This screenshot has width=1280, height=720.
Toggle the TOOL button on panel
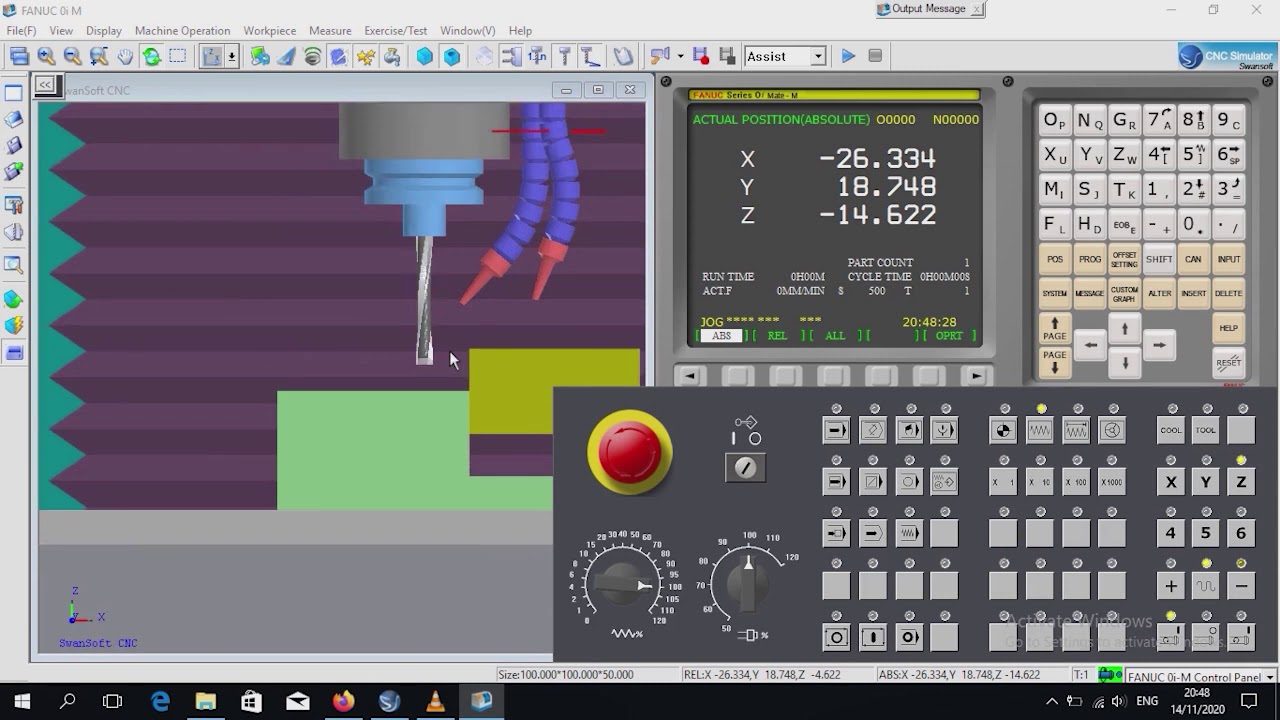1206,430
